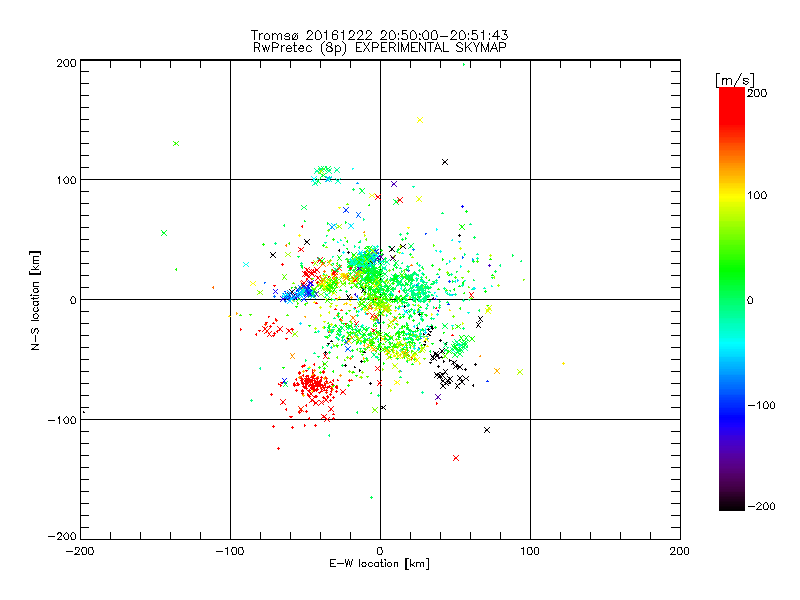Click the y-axis tick label '-100' on the N-S axis

click(x=62, y=420)
